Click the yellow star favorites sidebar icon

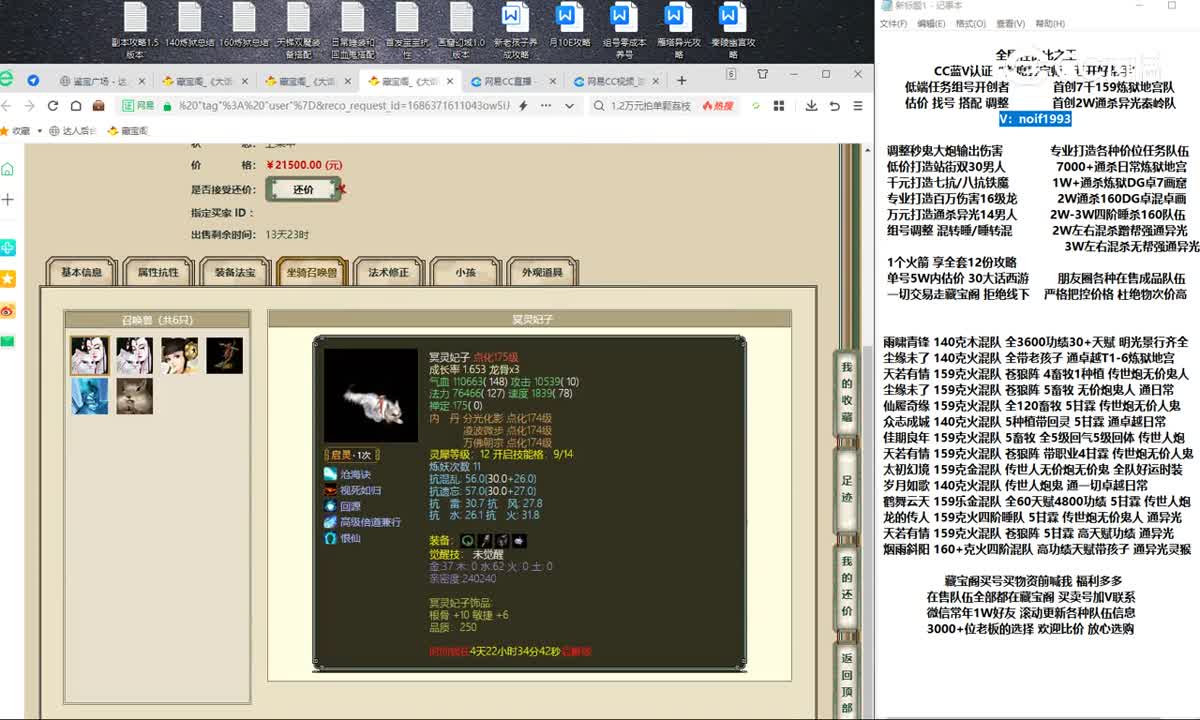point(8,278)
